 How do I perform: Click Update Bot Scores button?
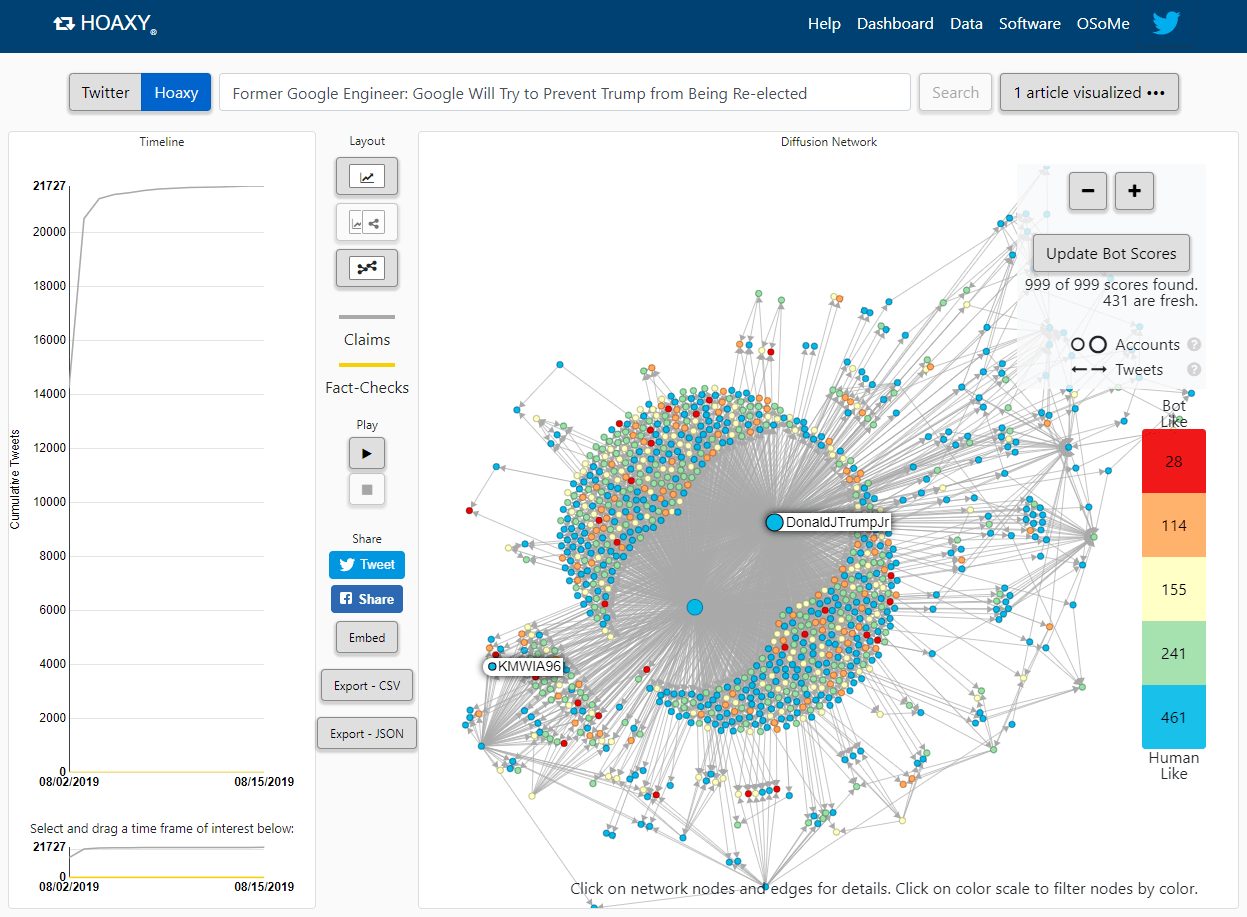click(1111, 253)
